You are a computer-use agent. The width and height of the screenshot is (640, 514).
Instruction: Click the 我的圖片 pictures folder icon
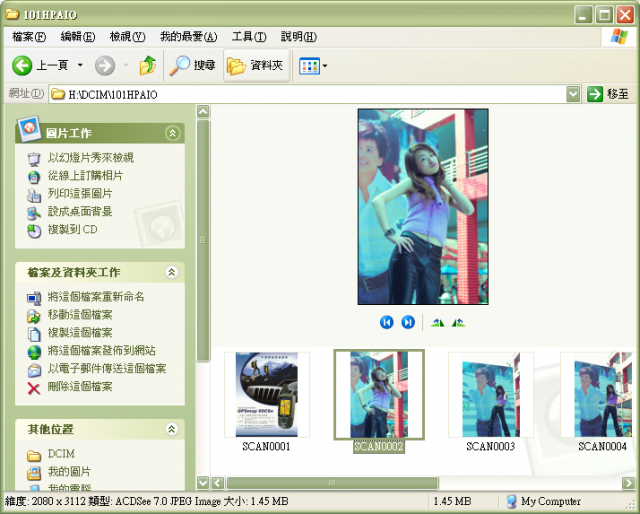(34, 473)
